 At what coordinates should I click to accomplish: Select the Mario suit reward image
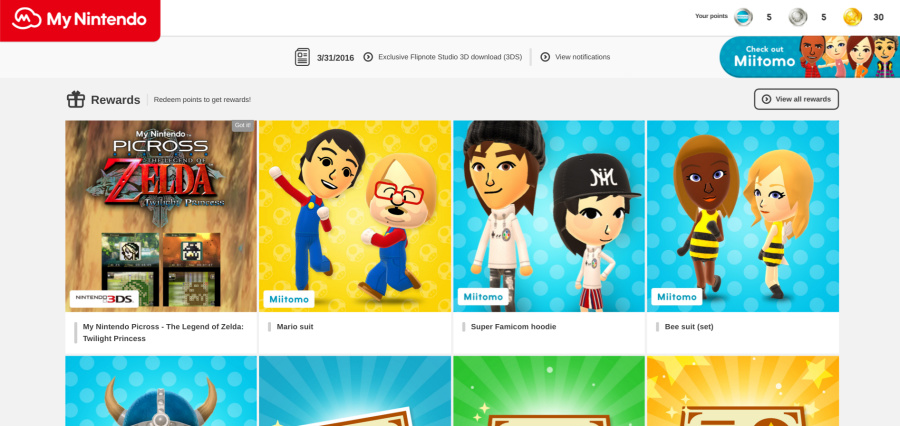[x=355, y=216]
